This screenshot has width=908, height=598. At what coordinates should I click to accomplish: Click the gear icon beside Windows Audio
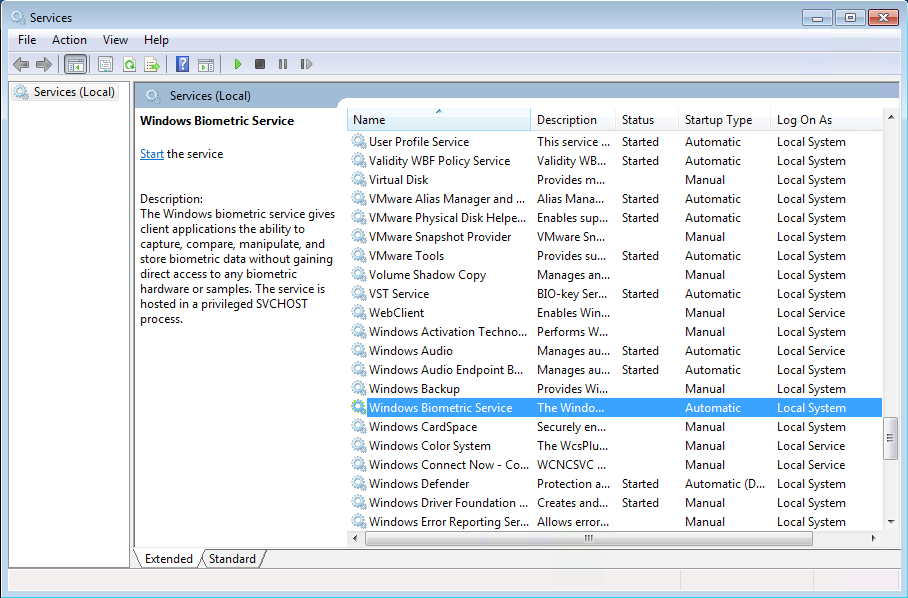tap(359, 350)
